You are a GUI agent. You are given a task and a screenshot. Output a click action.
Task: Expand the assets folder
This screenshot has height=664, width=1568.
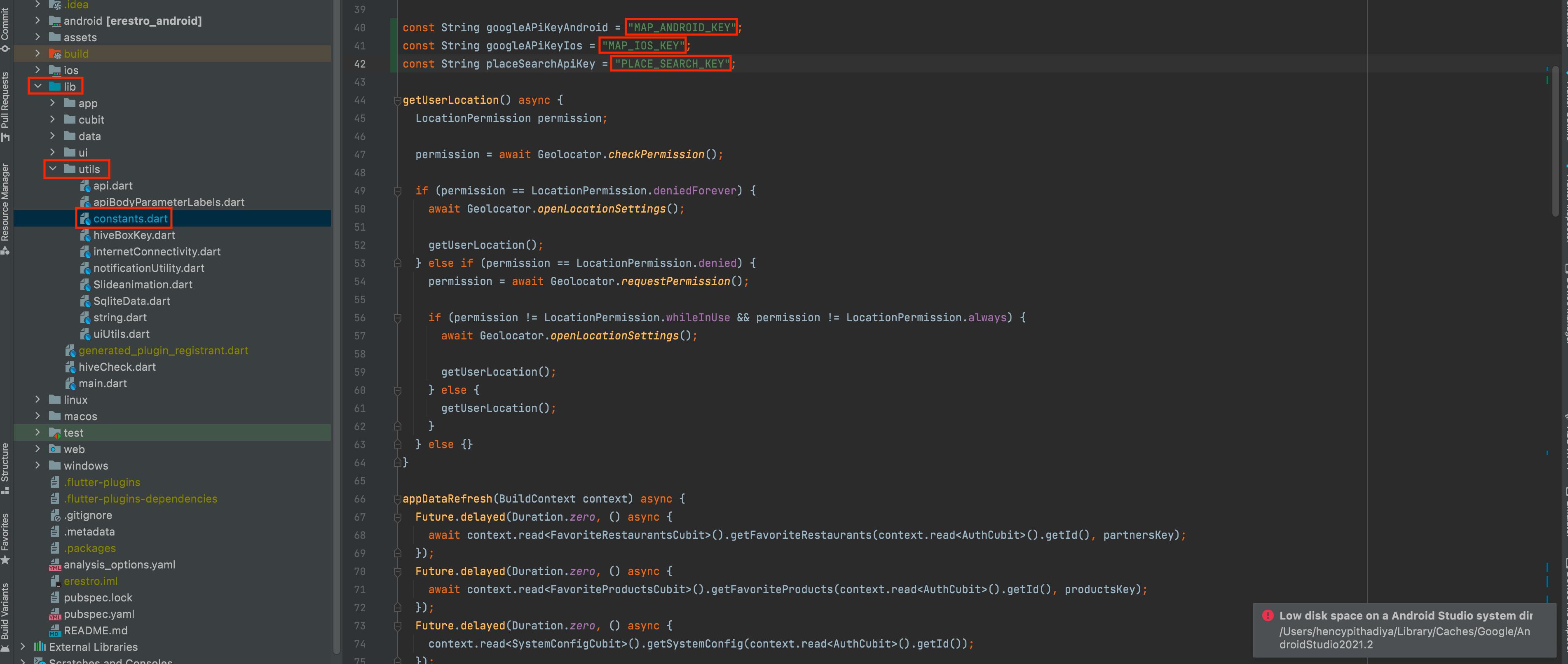38,37
